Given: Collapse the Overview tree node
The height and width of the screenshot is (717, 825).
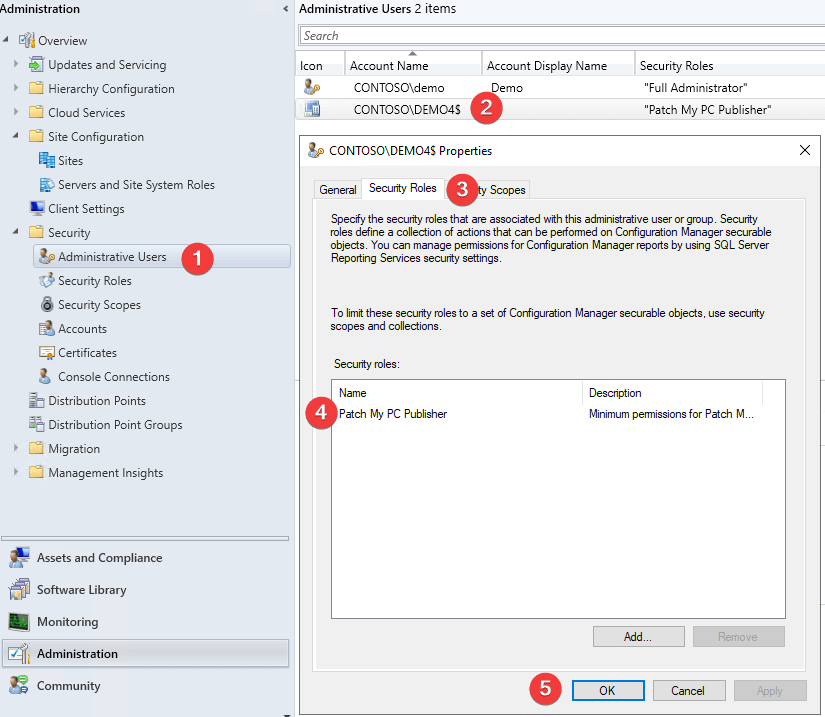Looking at the screenshot, I should coord(6,39).
